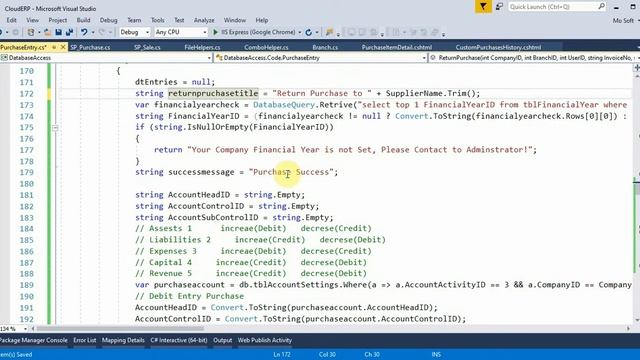Open the Output tab

click(x=222, y=340)
